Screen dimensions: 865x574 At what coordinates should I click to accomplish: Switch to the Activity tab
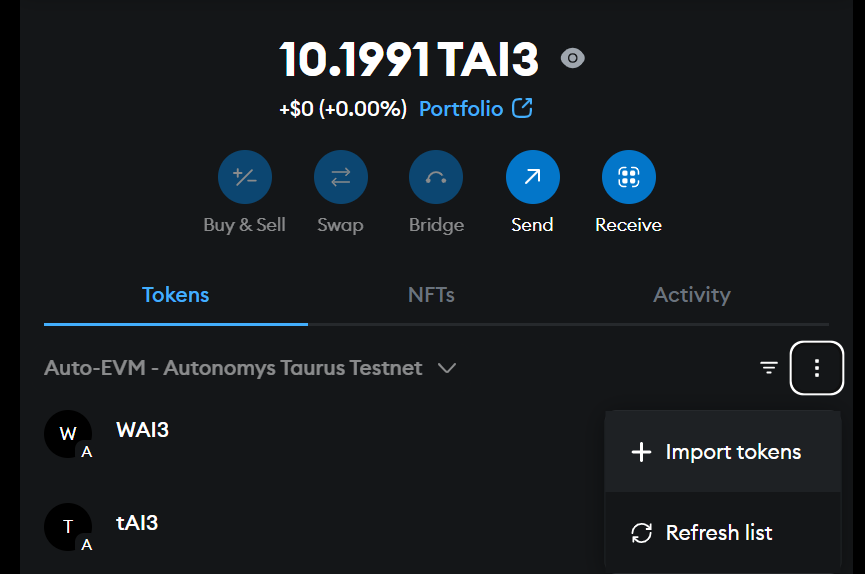[x=692, y=295]
